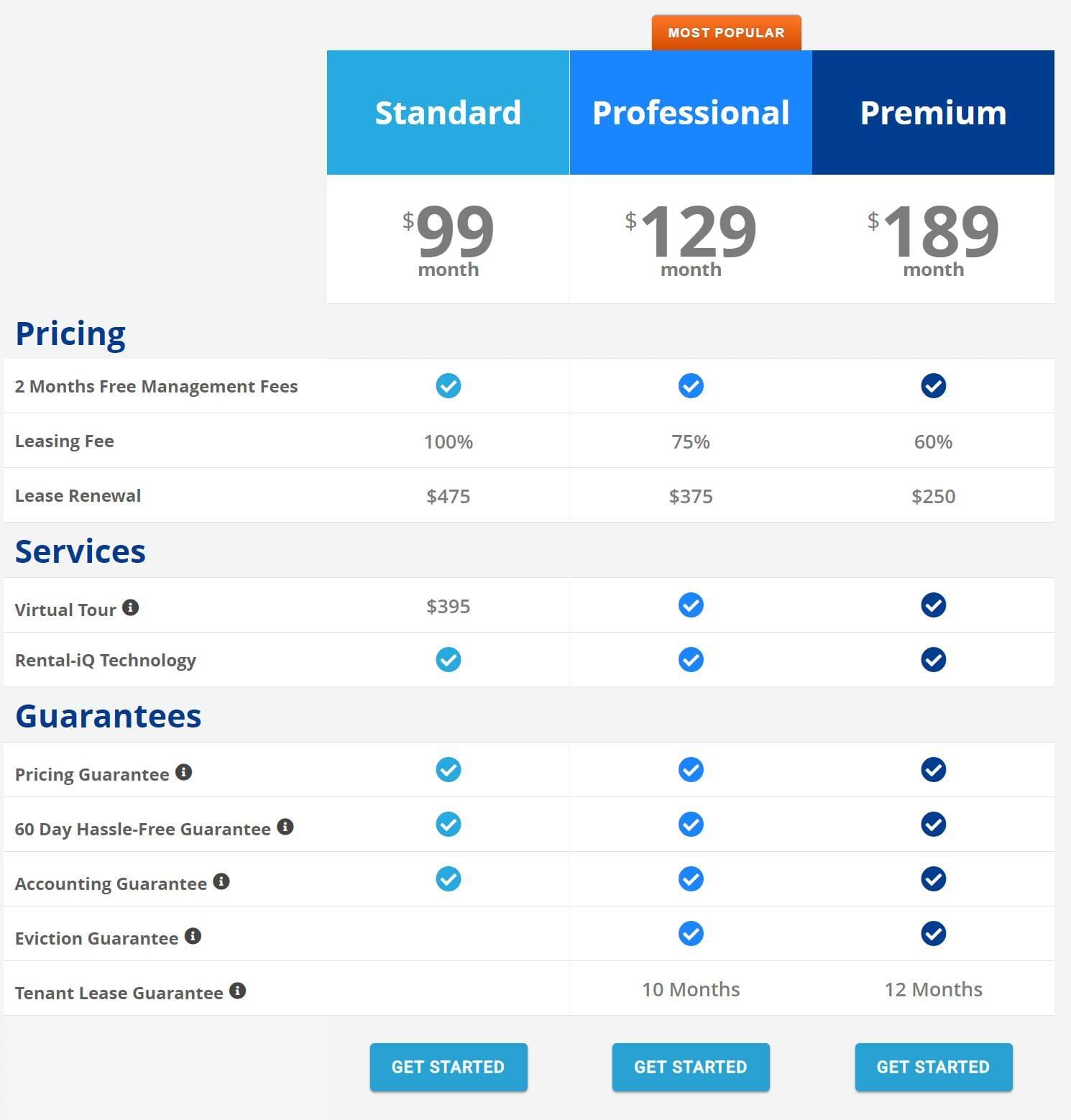Click Premium checkmark for Eviction Guarantee
The height and width of the screenshot is (1120, 1071).
[x=933, y=934]
